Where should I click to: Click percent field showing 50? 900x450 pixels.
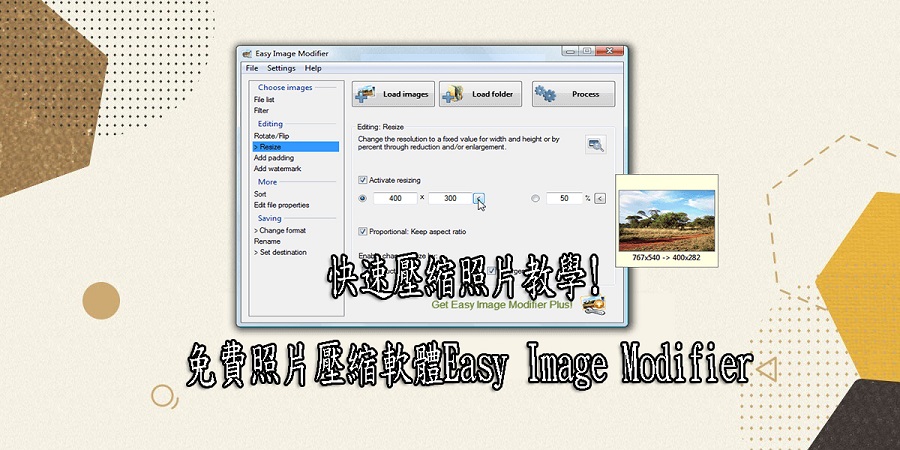[x=564, y=199]
